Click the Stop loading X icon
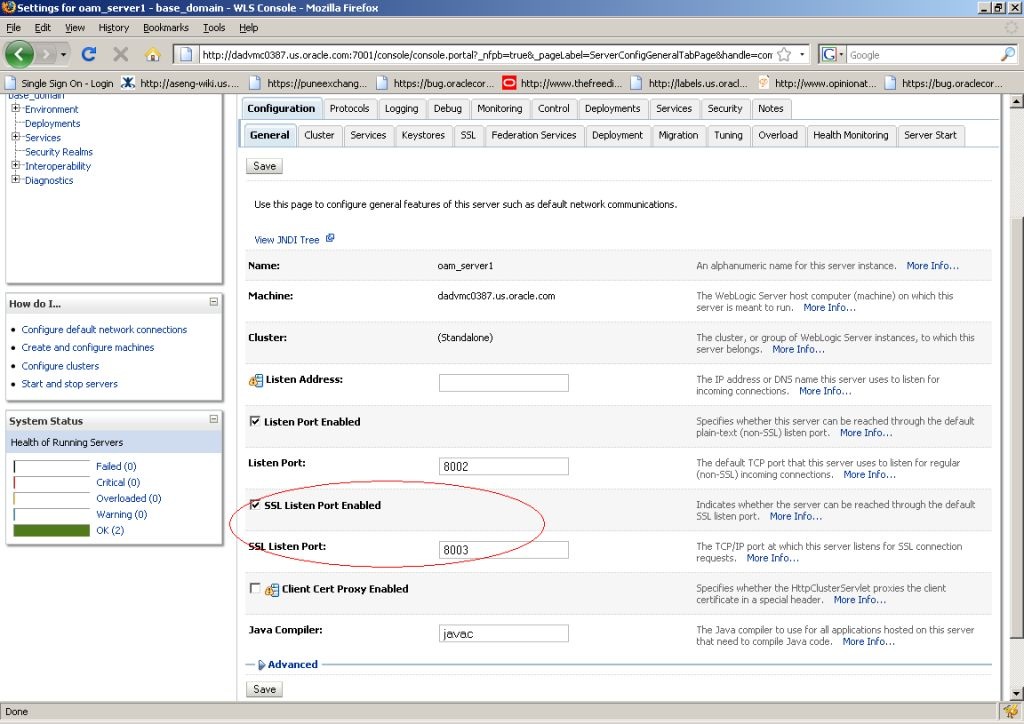1024x724 pixels. tap(121, 54)
